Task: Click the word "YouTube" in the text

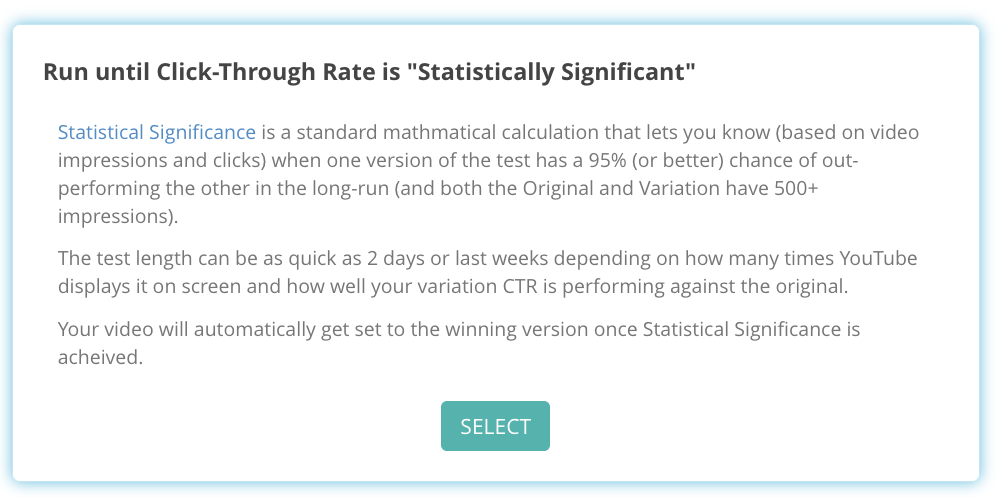Action: (x=878, y=258)
